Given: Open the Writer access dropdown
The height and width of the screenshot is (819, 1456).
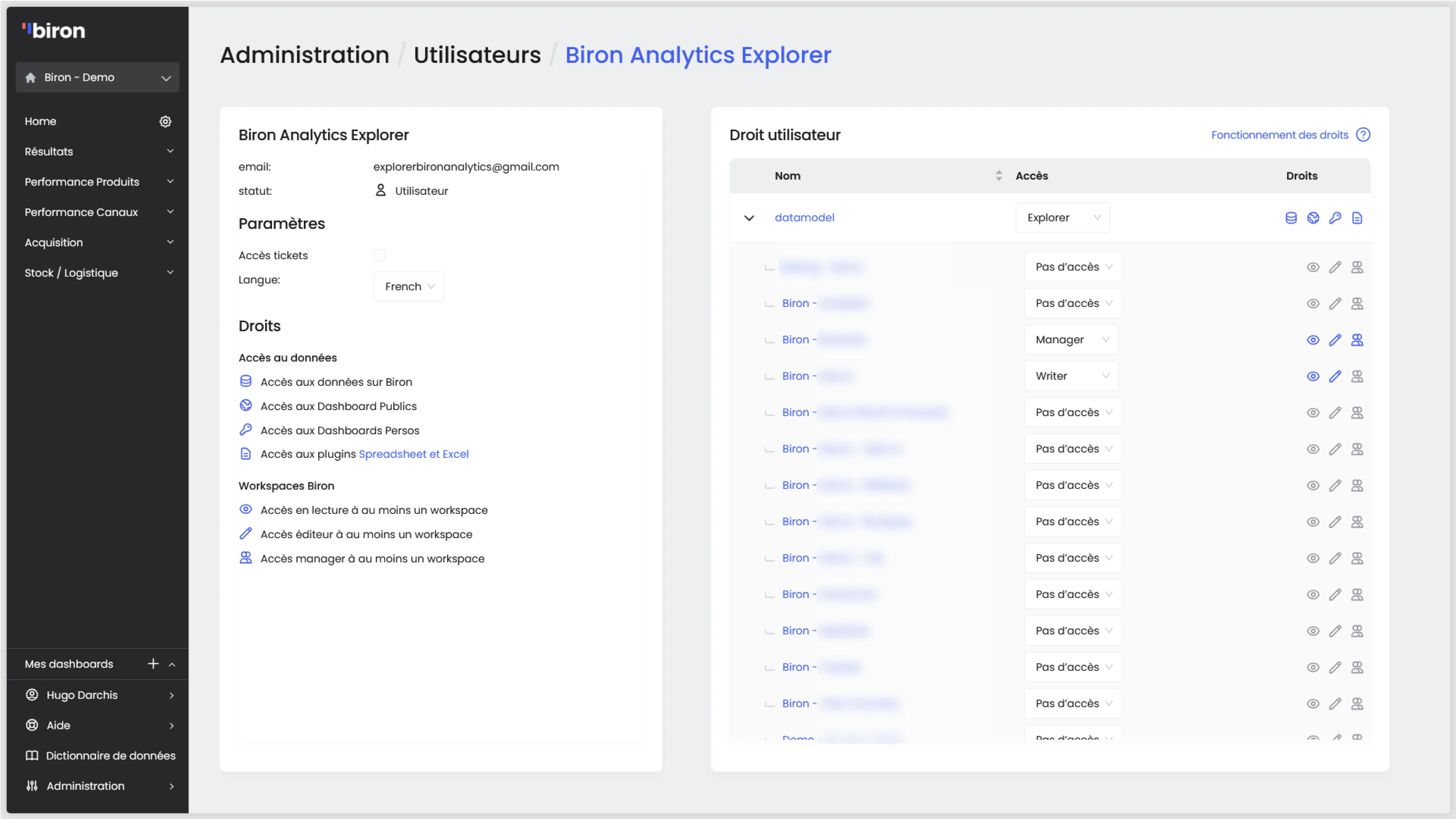Looking at the screenshot, I should [1072, 376].
